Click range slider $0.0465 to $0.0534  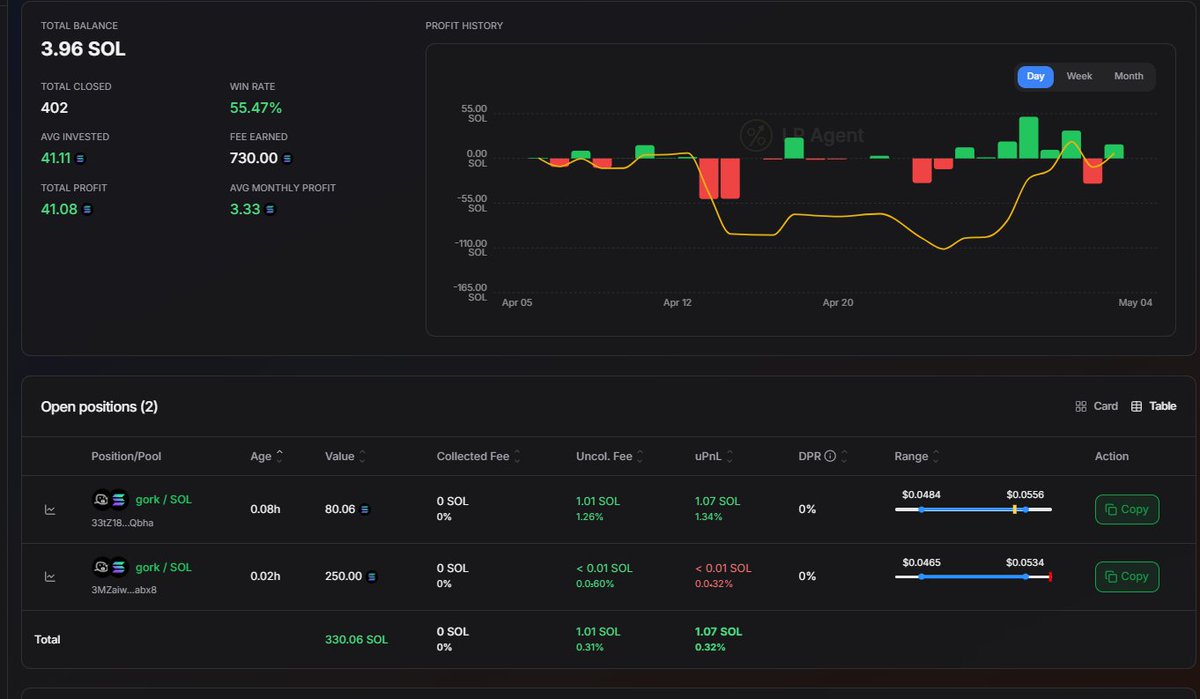coord(973,576)
